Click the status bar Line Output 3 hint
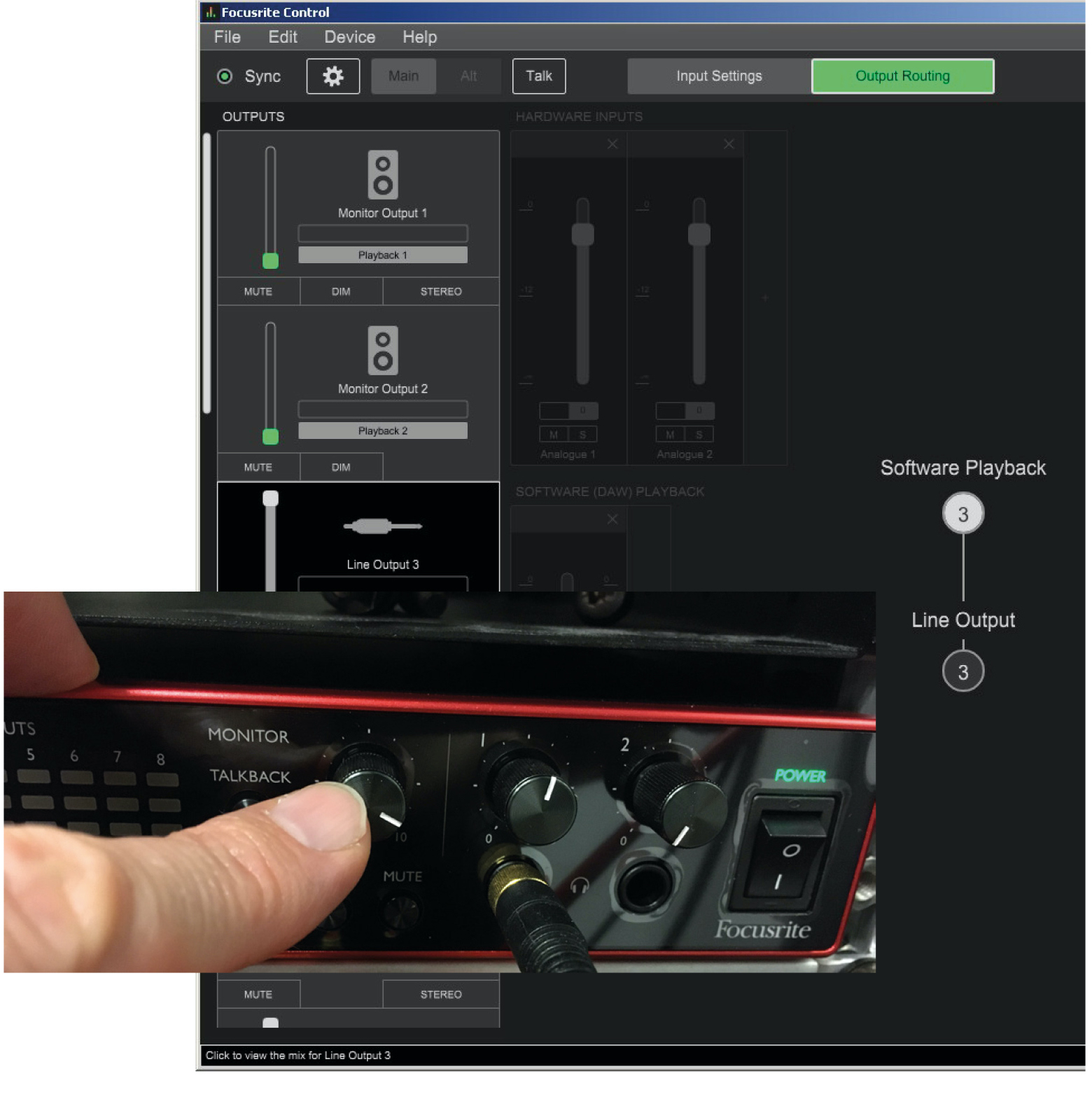 point(298,1055)
